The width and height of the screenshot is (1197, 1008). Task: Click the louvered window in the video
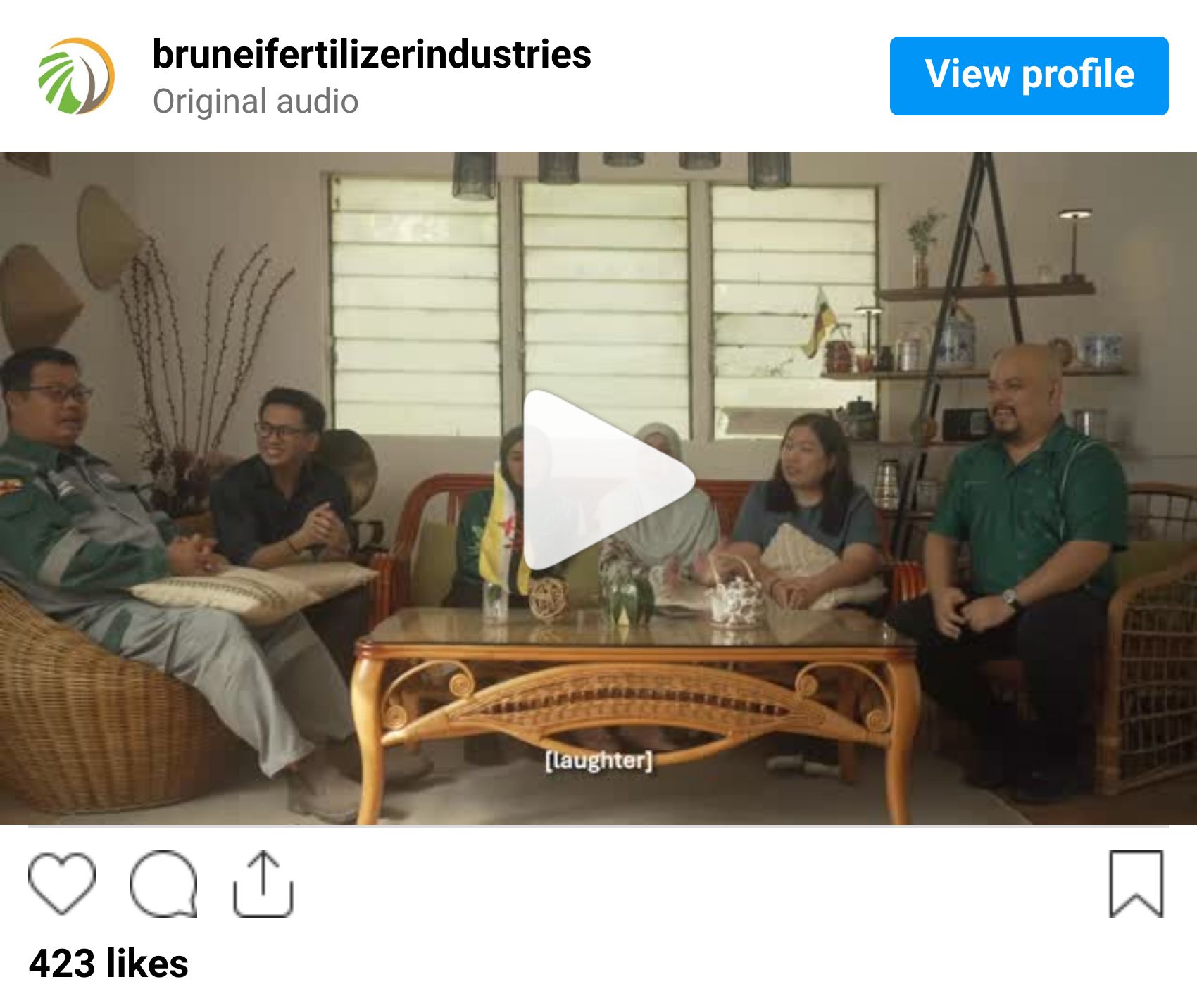(603, 306)
